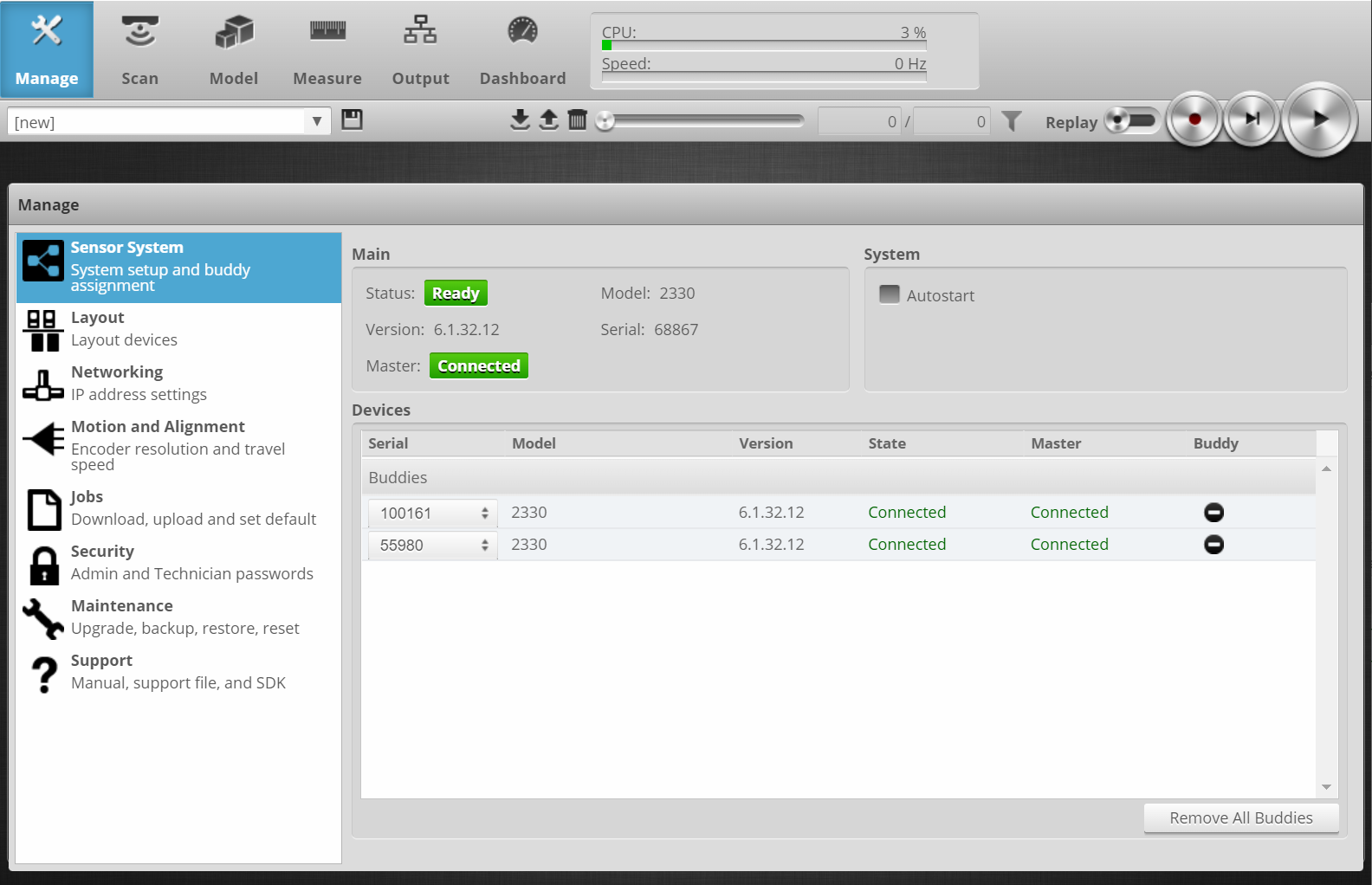
Task: Open Networking IP address settings
Action: pyautogui.click(x=139, y=383)
